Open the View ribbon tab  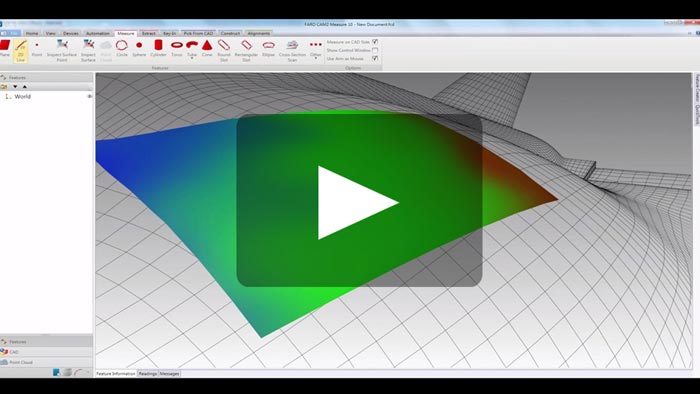click(50, 33)
